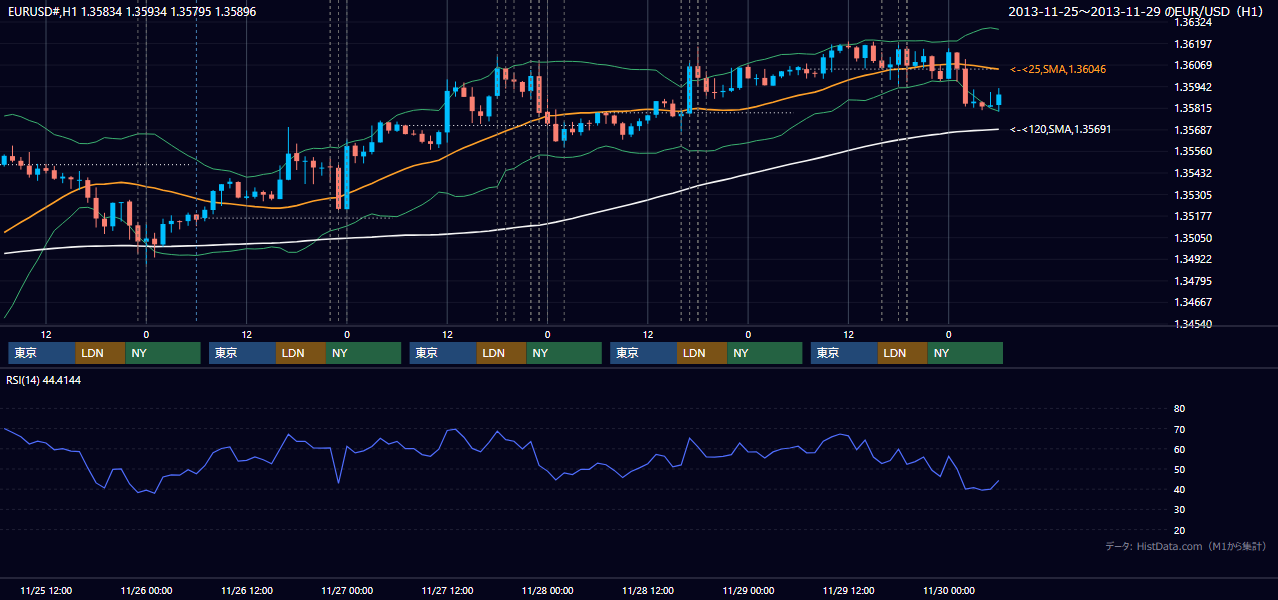The image size is (1278, 600).
Task: Click price axis value 1.34540
Action: pos(1192,324)
